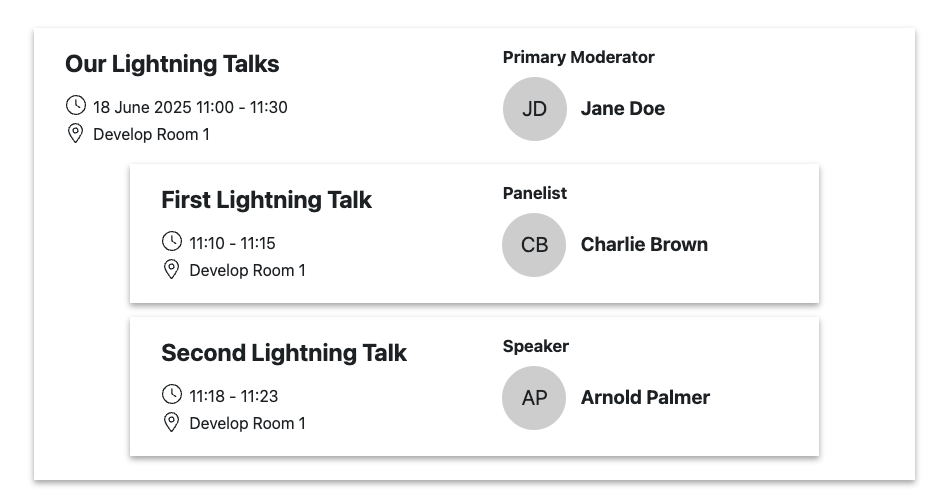The image size is (943, 495).
Task: Click the clock icon beside 18 June 2025
Action: [x=76, y=105]
